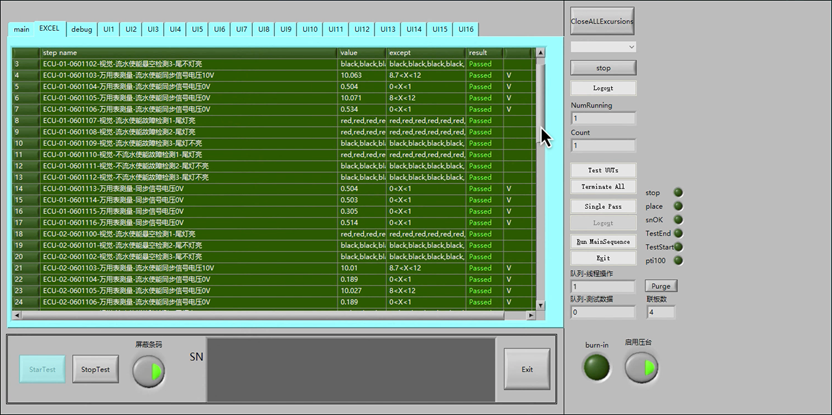Viewport: 832px width, 415px height.
Task: Click the pti100 LED indicator
Action: pyautogui.click(x=679, y=260)
